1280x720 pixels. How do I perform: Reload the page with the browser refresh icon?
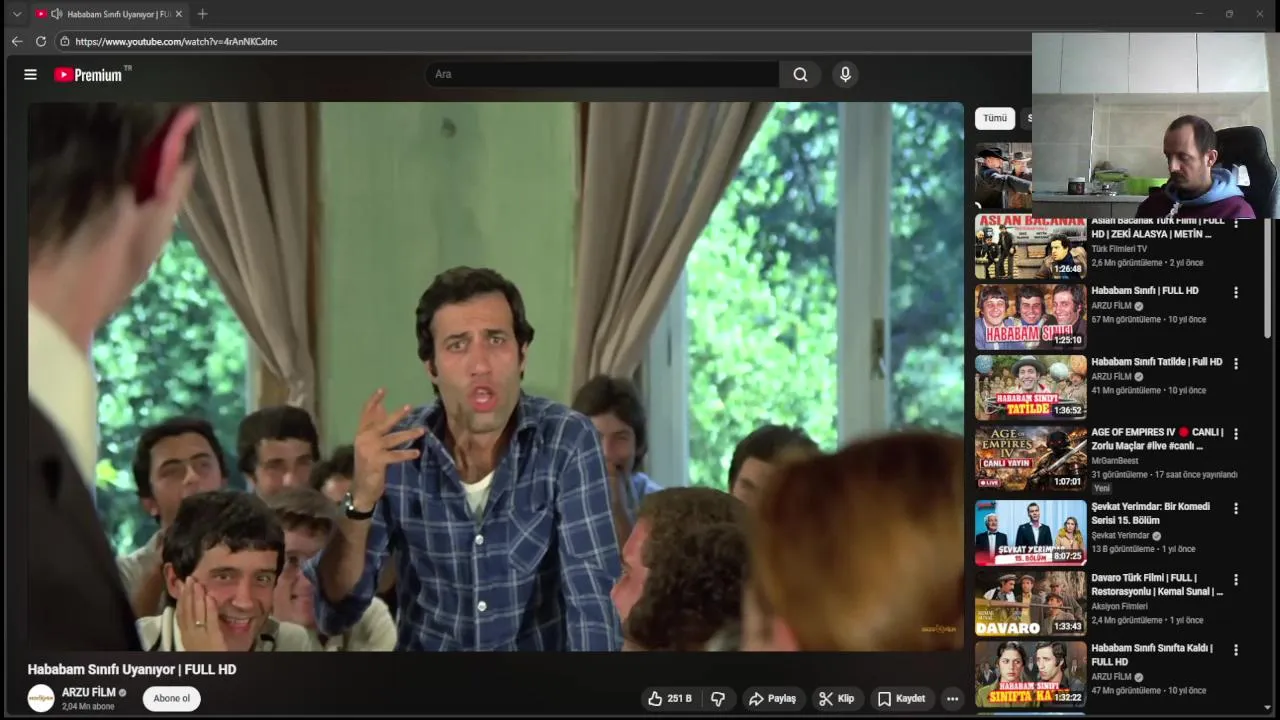coord(41,41)
